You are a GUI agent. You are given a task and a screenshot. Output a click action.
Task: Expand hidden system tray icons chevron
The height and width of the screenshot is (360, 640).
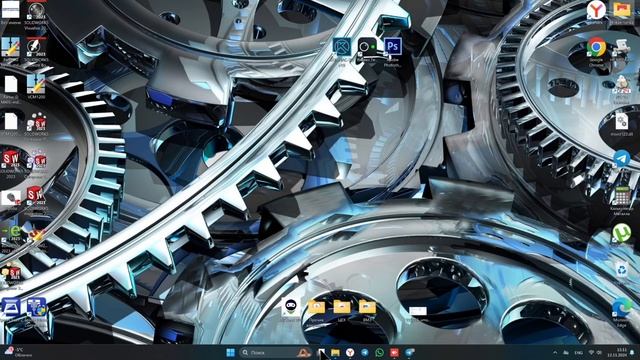555,352
